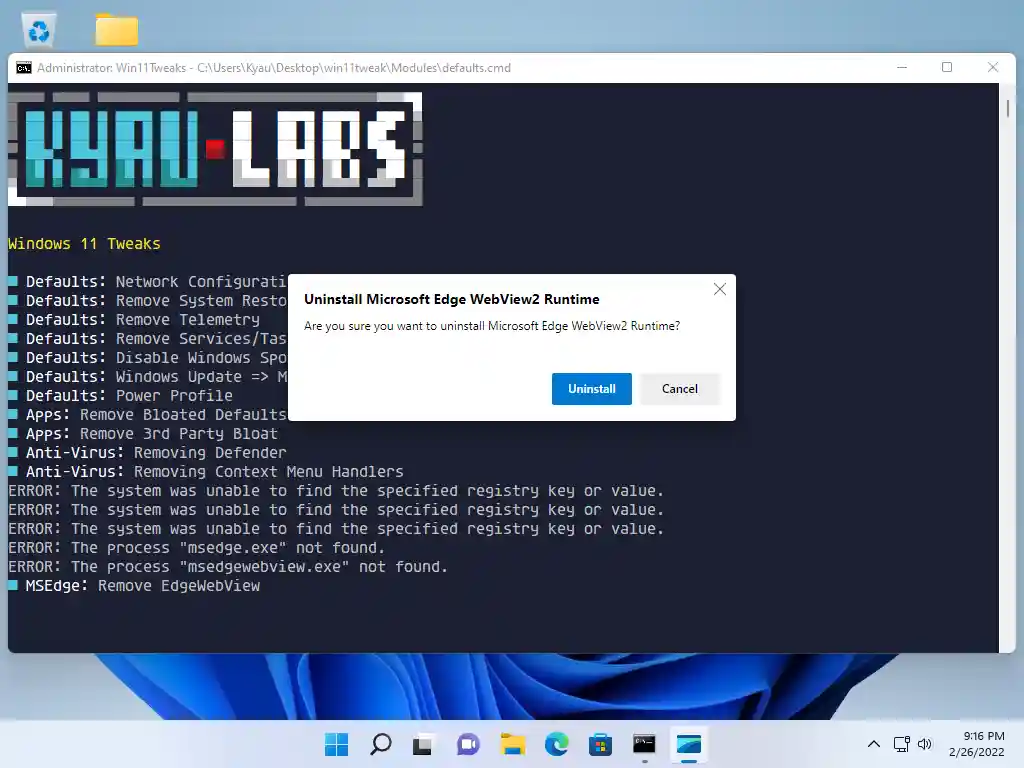Open Microsoft Store from the taskbar
1024x768 pixels.
click(600, 744)
